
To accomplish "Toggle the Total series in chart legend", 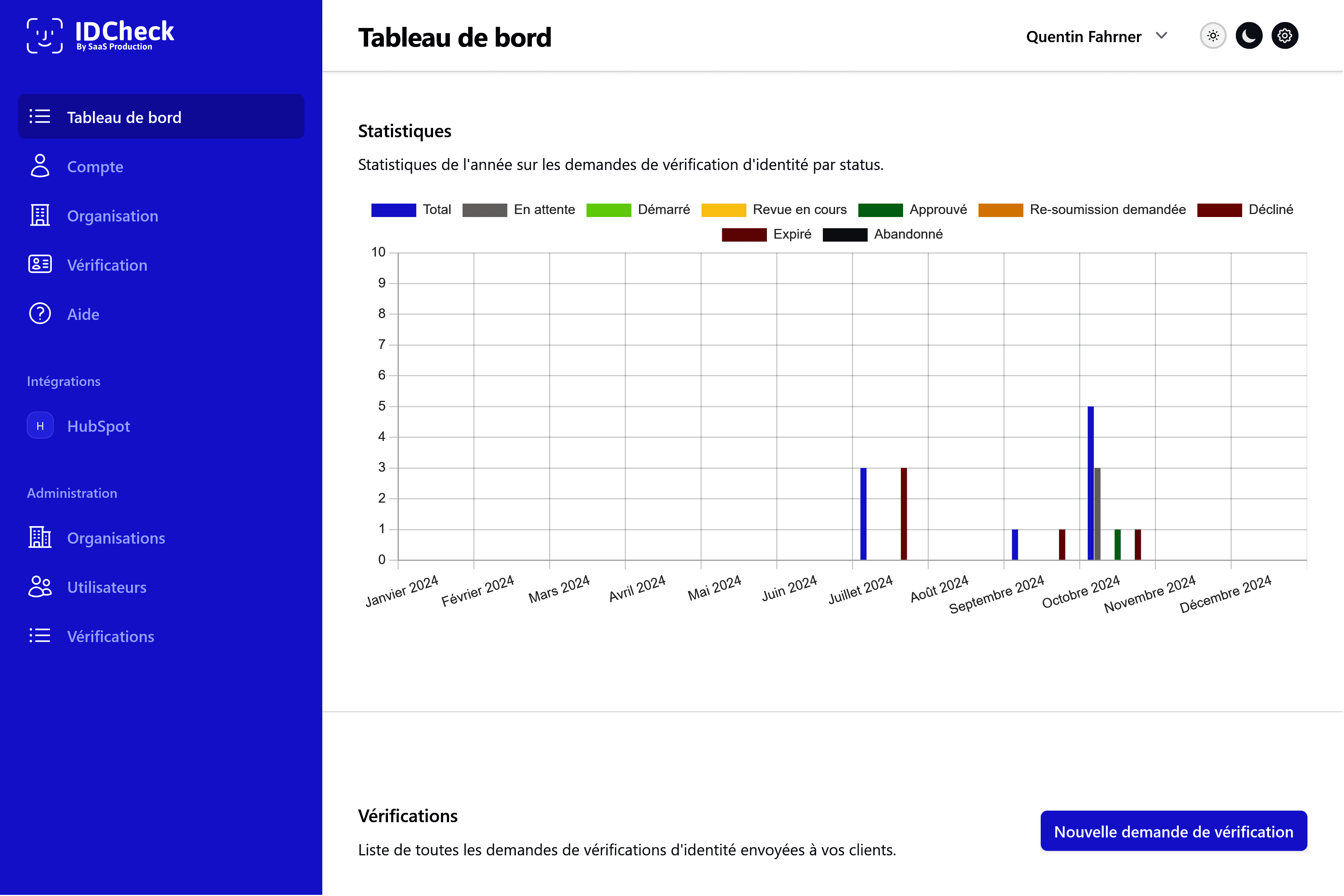I will [x=394, y=210].
